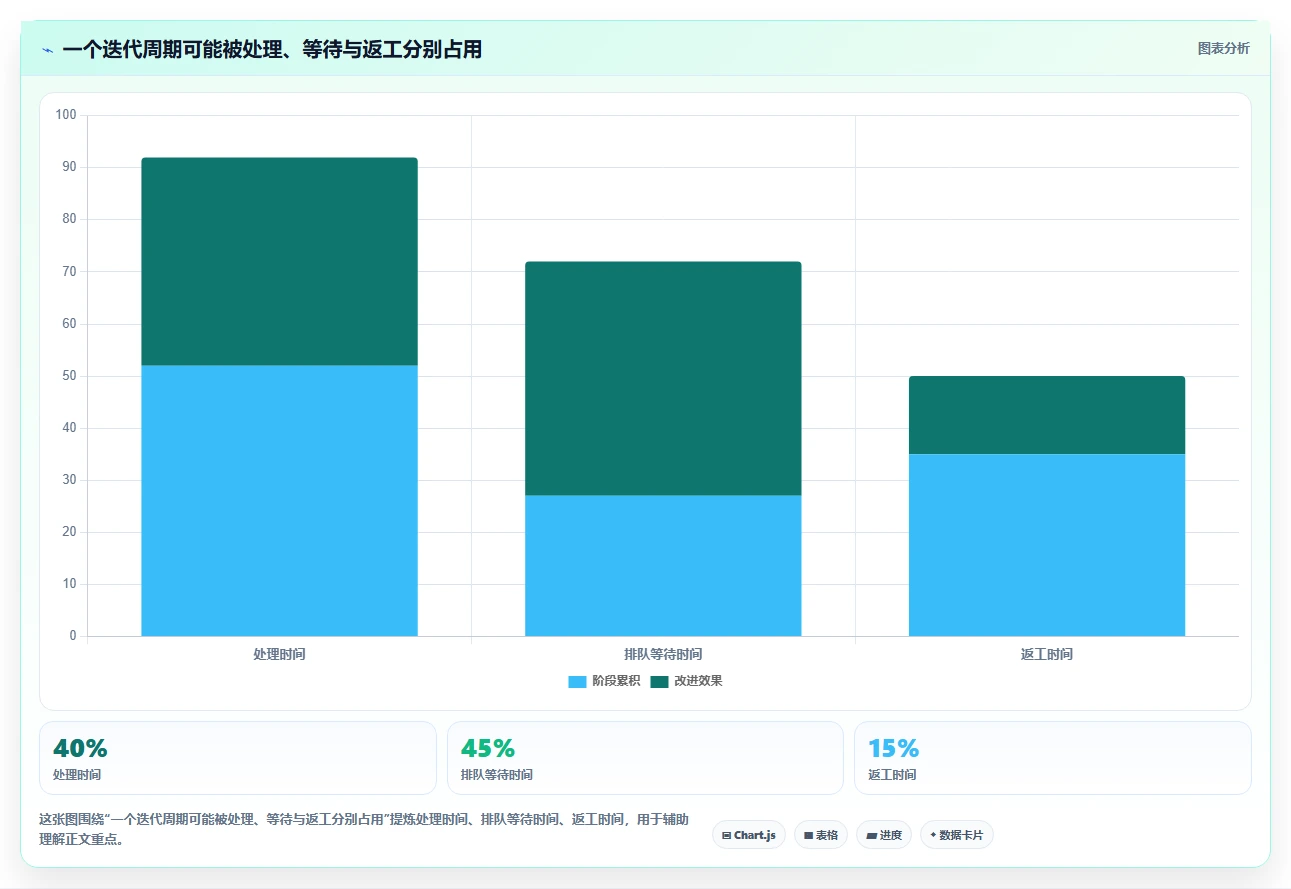Click the dark green 处理时间 bar segment

279,261
